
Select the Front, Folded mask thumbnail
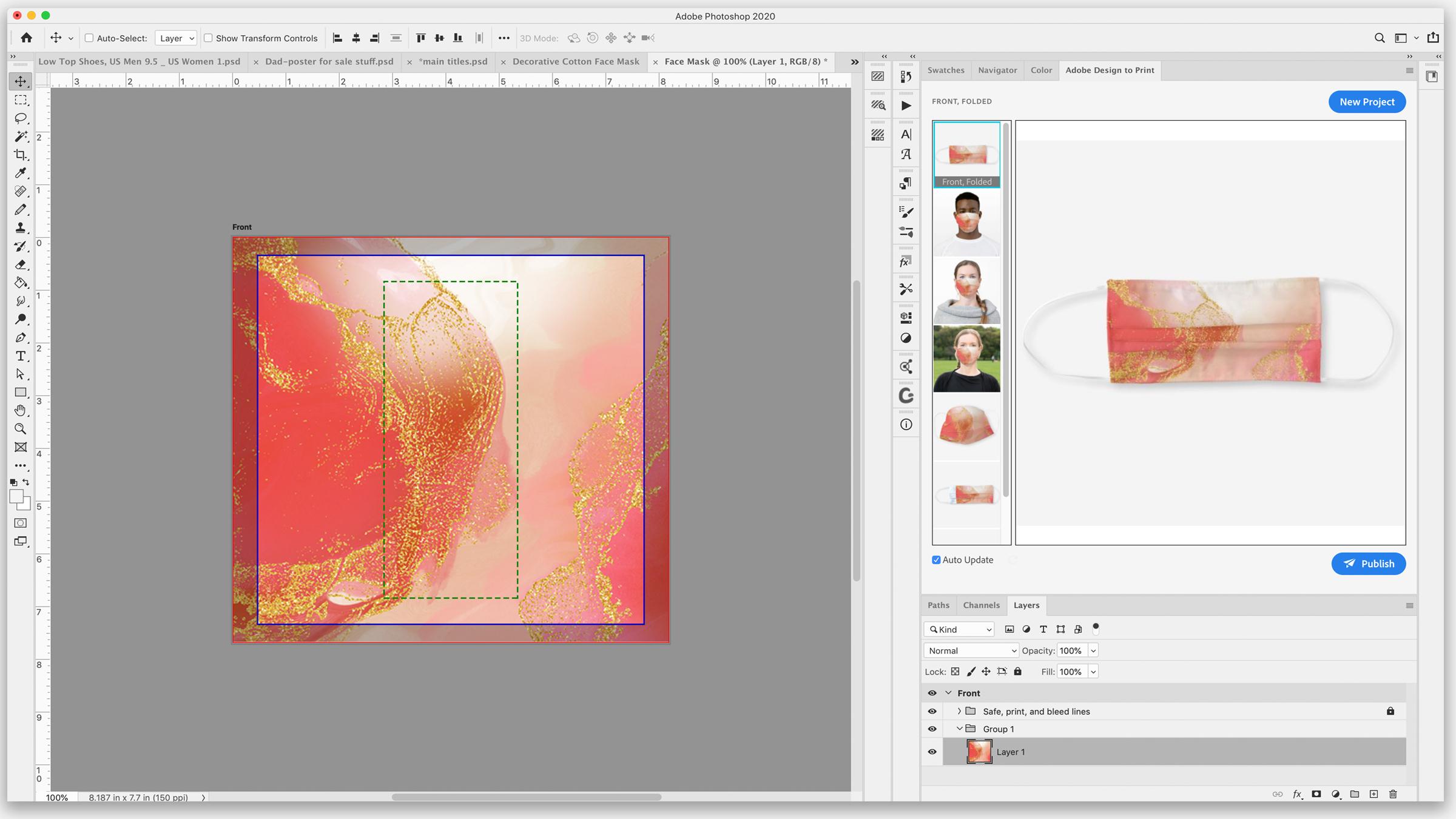[966, 154]
